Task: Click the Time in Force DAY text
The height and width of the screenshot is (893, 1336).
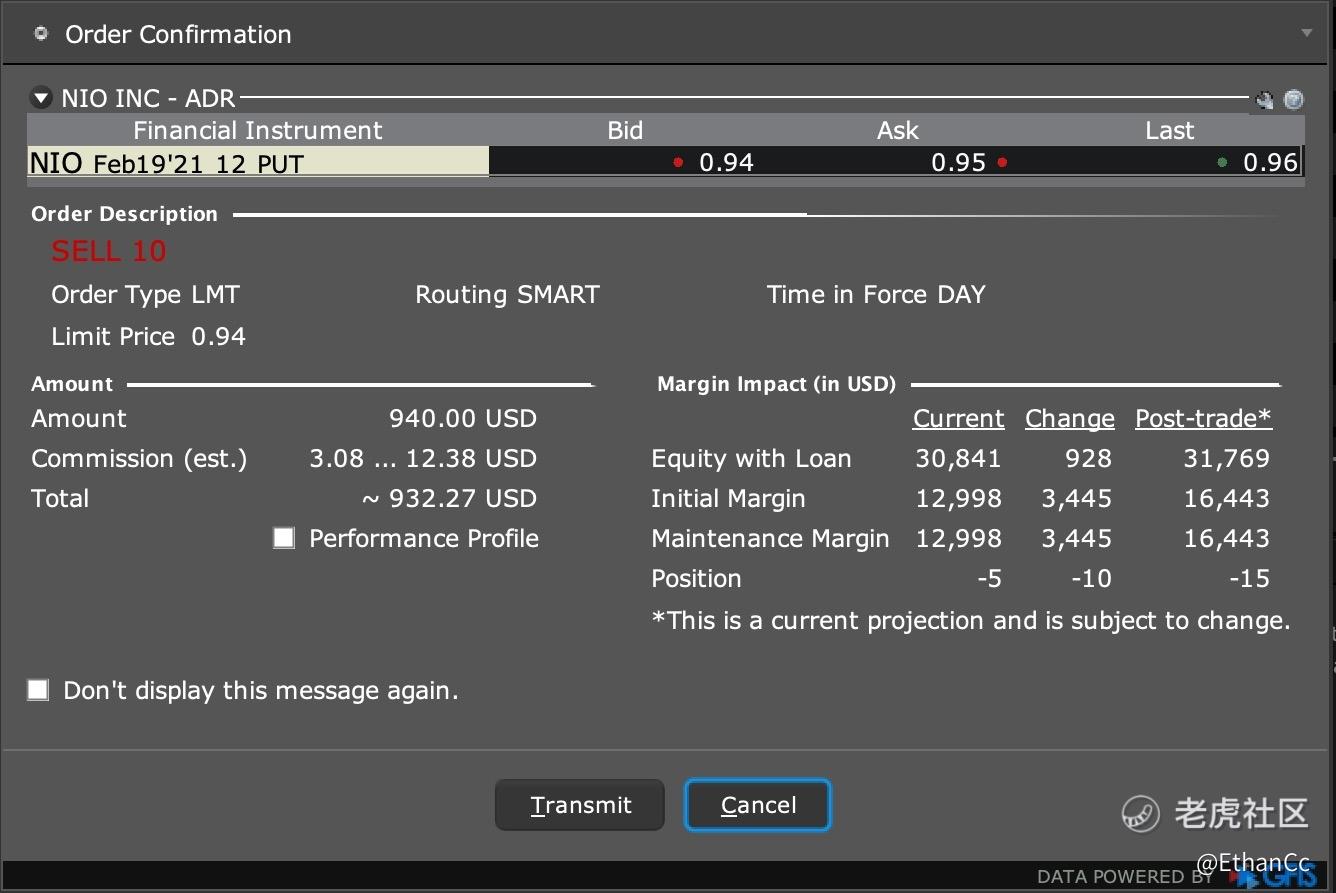Action: tap(876, 295)
